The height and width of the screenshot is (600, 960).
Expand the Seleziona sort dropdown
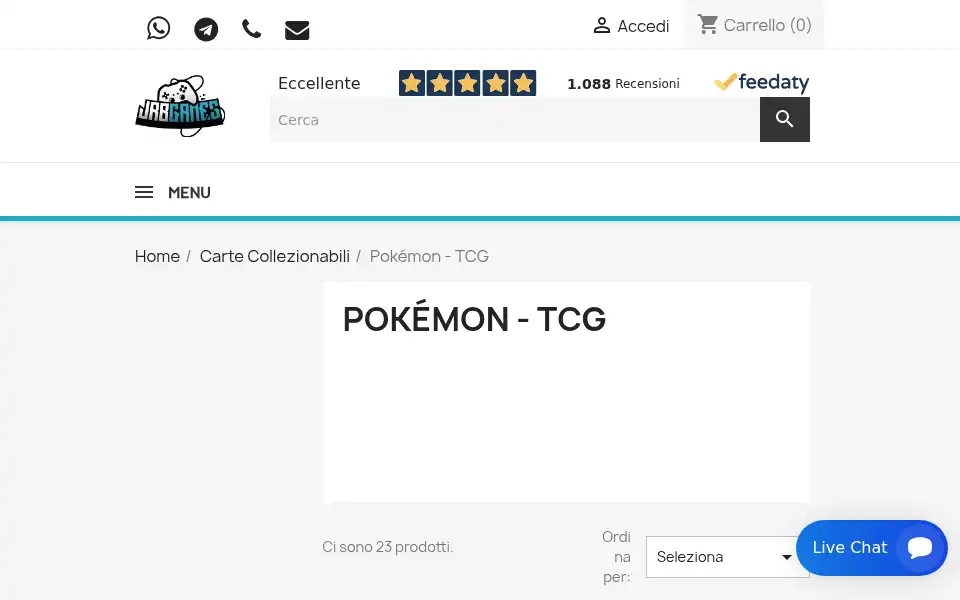(x=727, y=557)
